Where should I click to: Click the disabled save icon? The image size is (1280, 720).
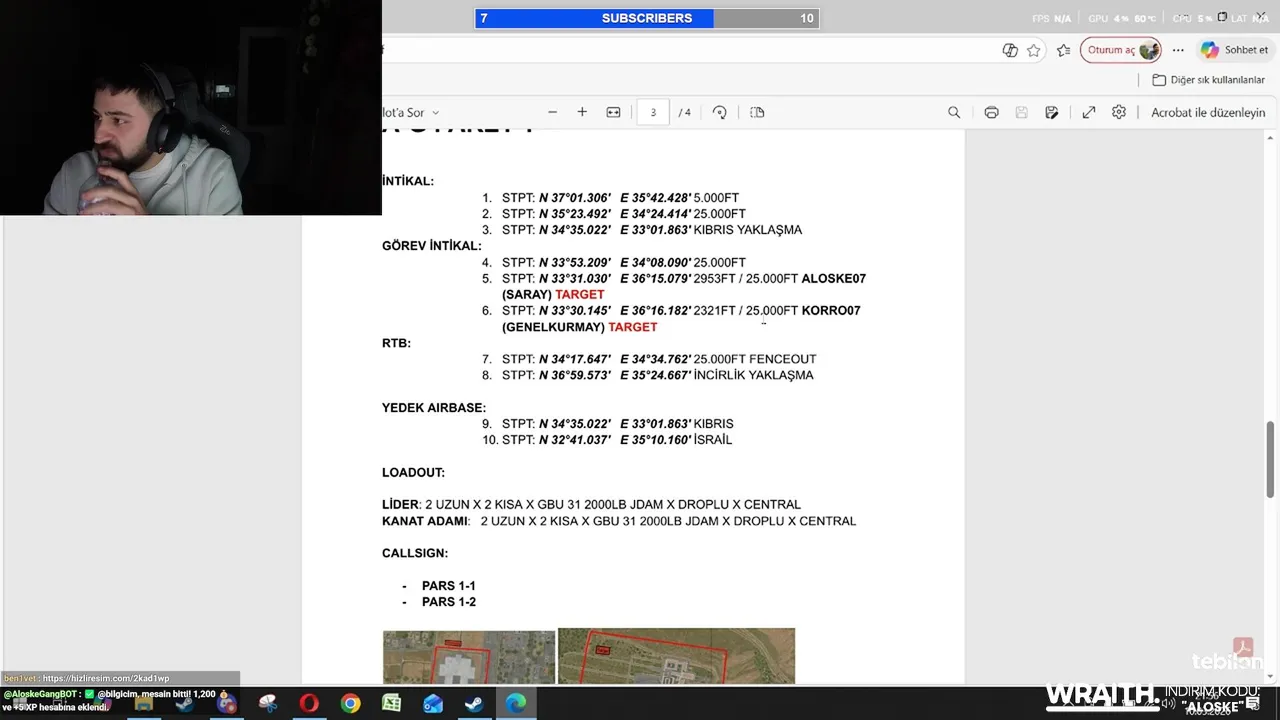[x=1021, y=112]
